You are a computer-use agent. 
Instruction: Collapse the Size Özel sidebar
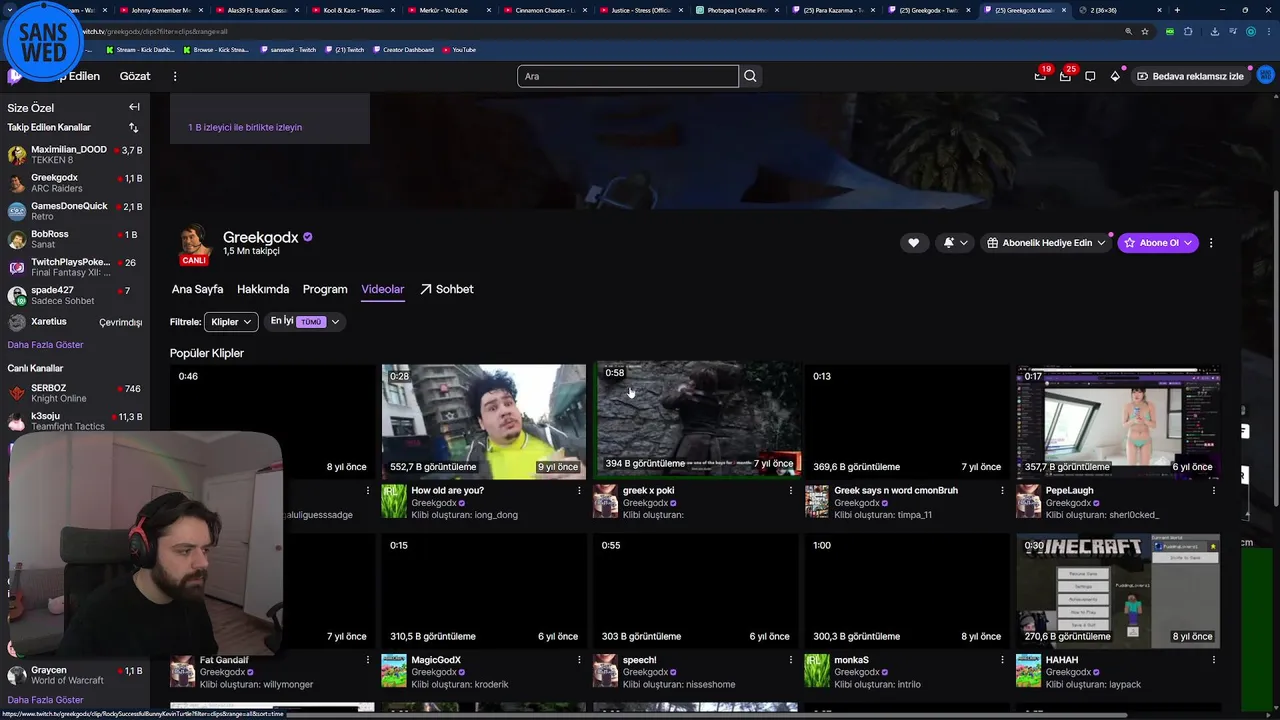pyautogui.click(x=134, y=107)
